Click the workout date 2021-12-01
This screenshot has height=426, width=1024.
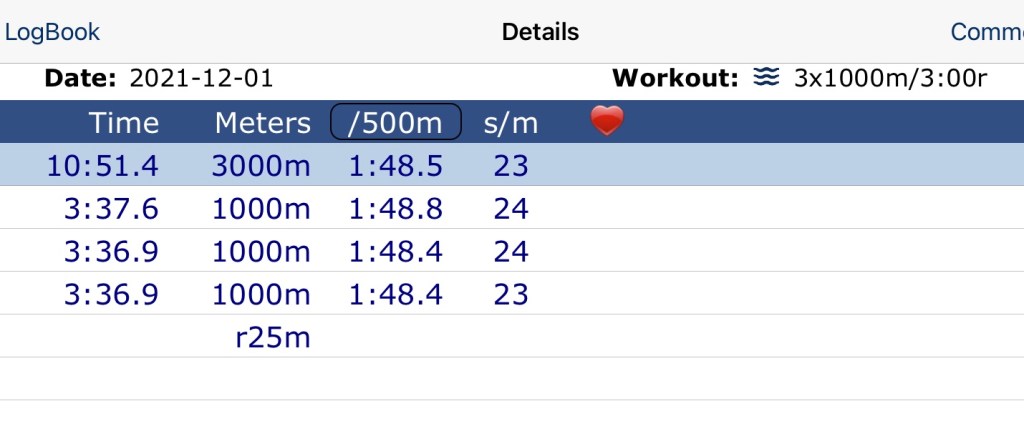click(201, 78)
